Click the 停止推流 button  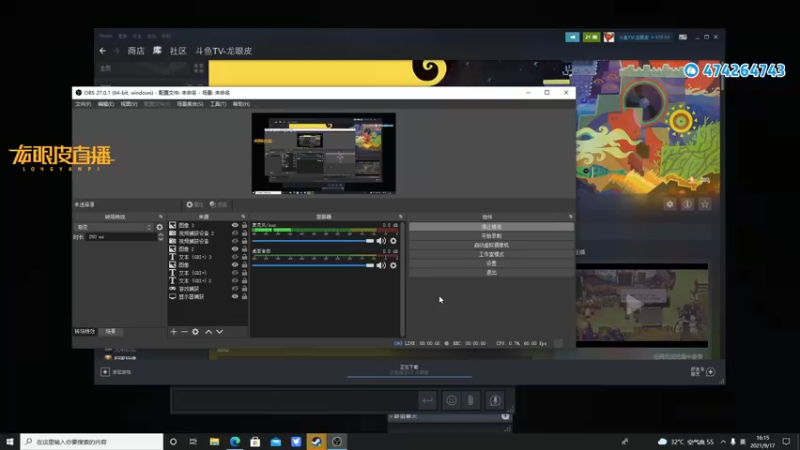point(491,227)
